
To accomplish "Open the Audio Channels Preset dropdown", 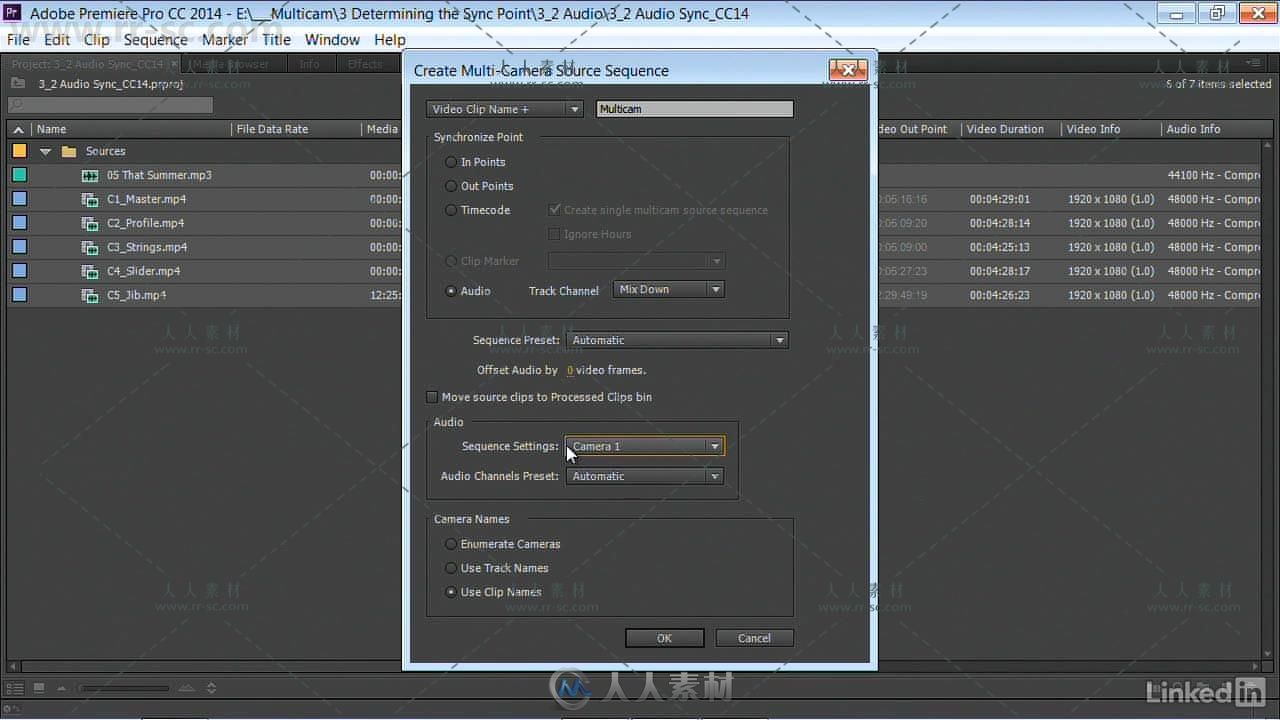I will tap(645, 476).
